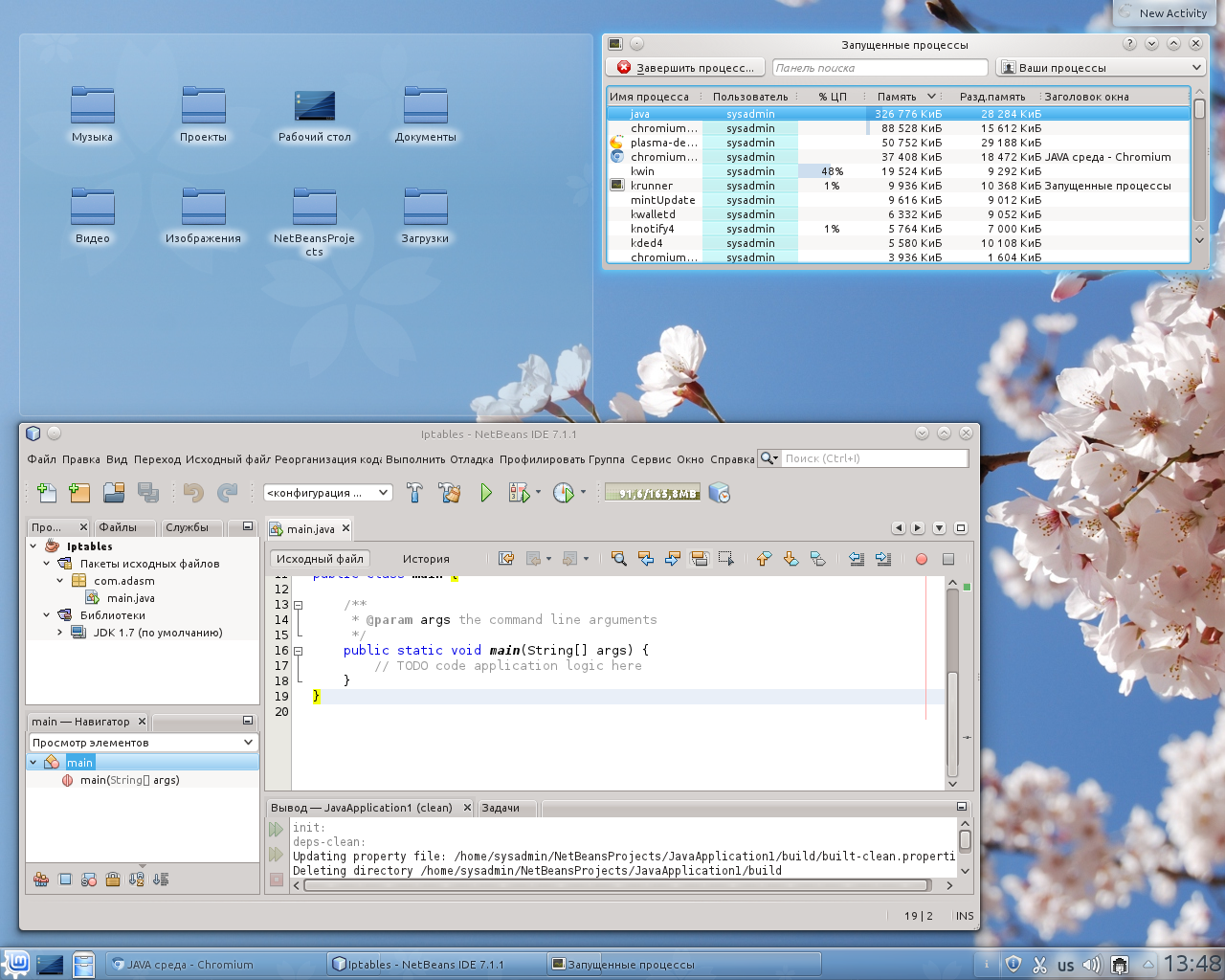Switch to the "Файлы" tab
1225x980 pixels.
tap(118, 527)
